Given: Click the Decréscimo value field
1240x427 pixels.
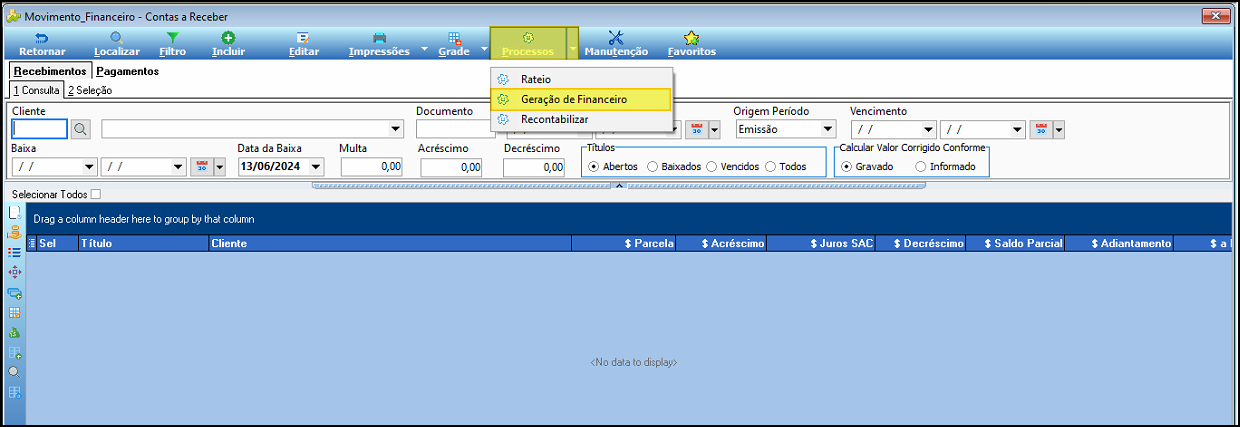Looking at the screenshot, I should pos(534,167).
